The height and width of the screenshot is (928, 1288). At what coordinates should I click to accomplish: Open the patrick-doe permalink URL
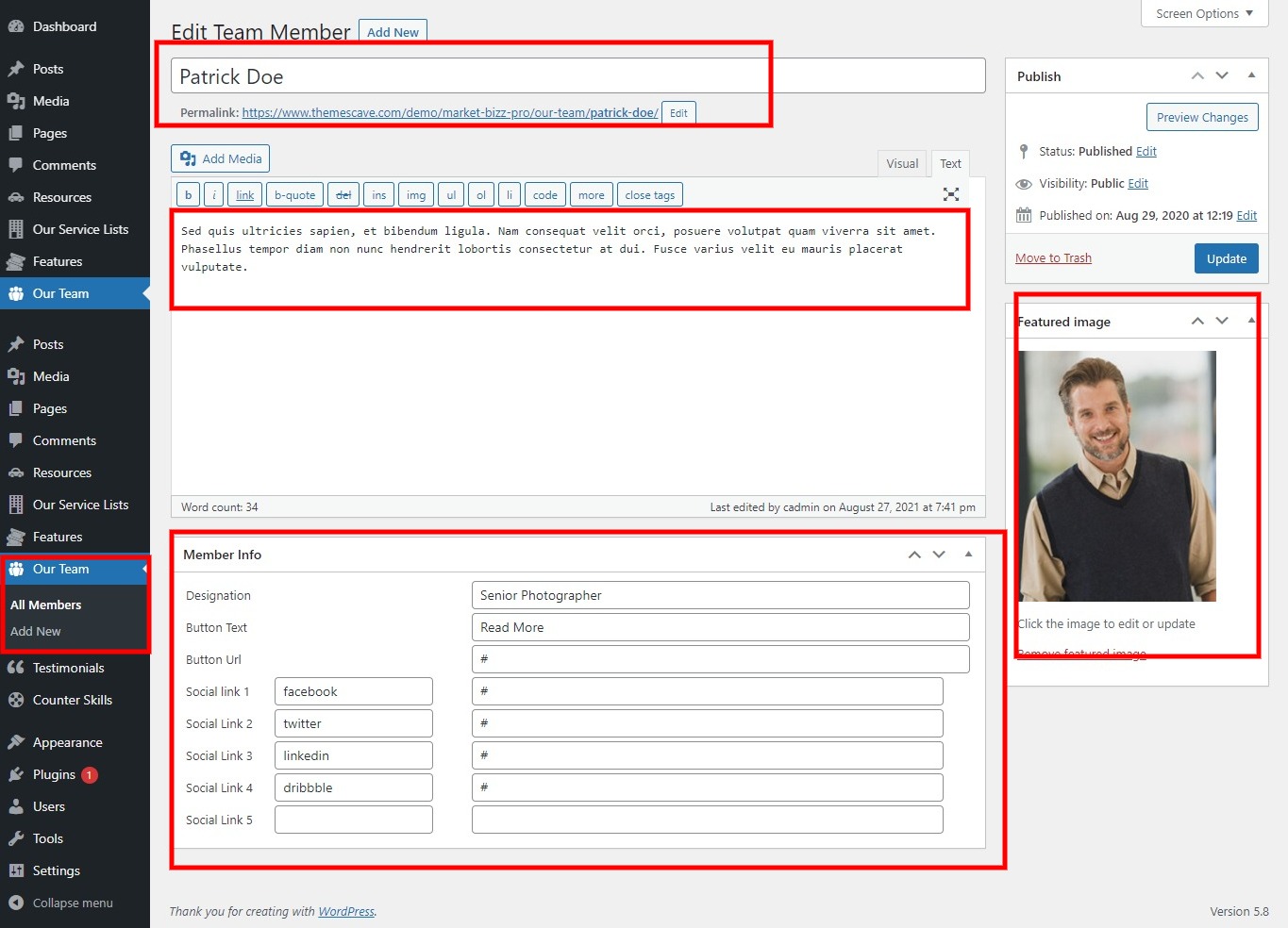(x=450, y=112)
